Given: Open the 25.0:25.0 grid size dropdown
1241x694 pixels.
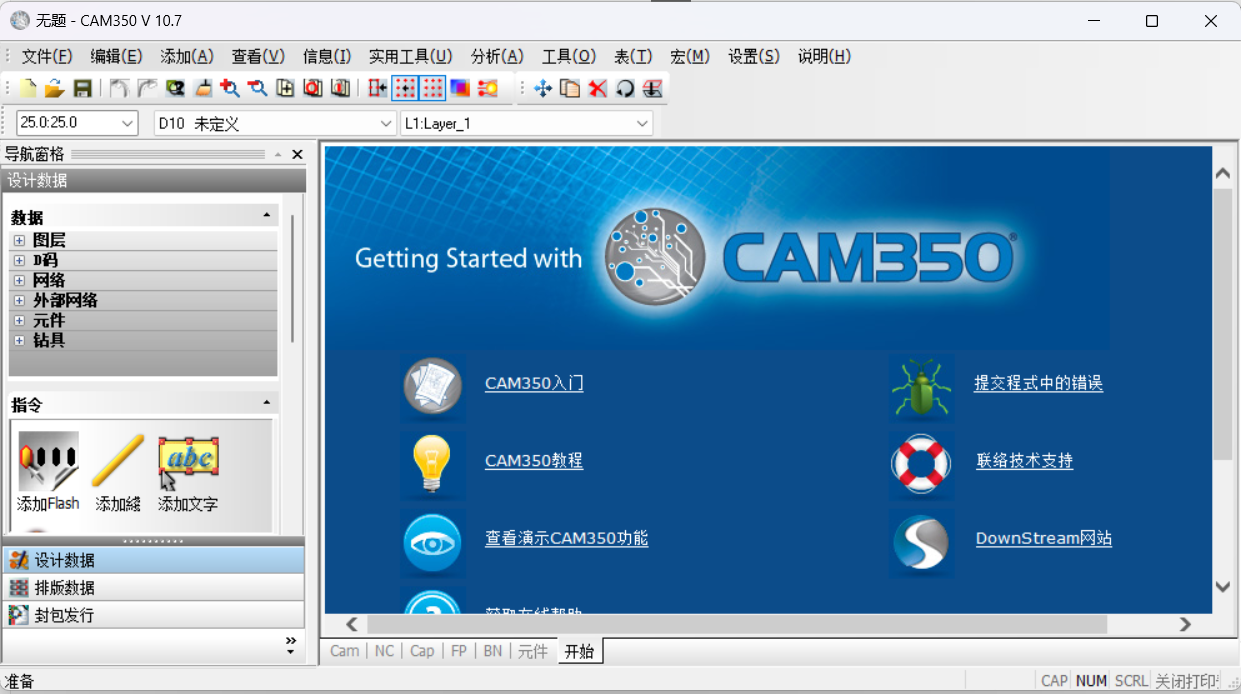Looking at the screenshot, I should click(128, 123).
